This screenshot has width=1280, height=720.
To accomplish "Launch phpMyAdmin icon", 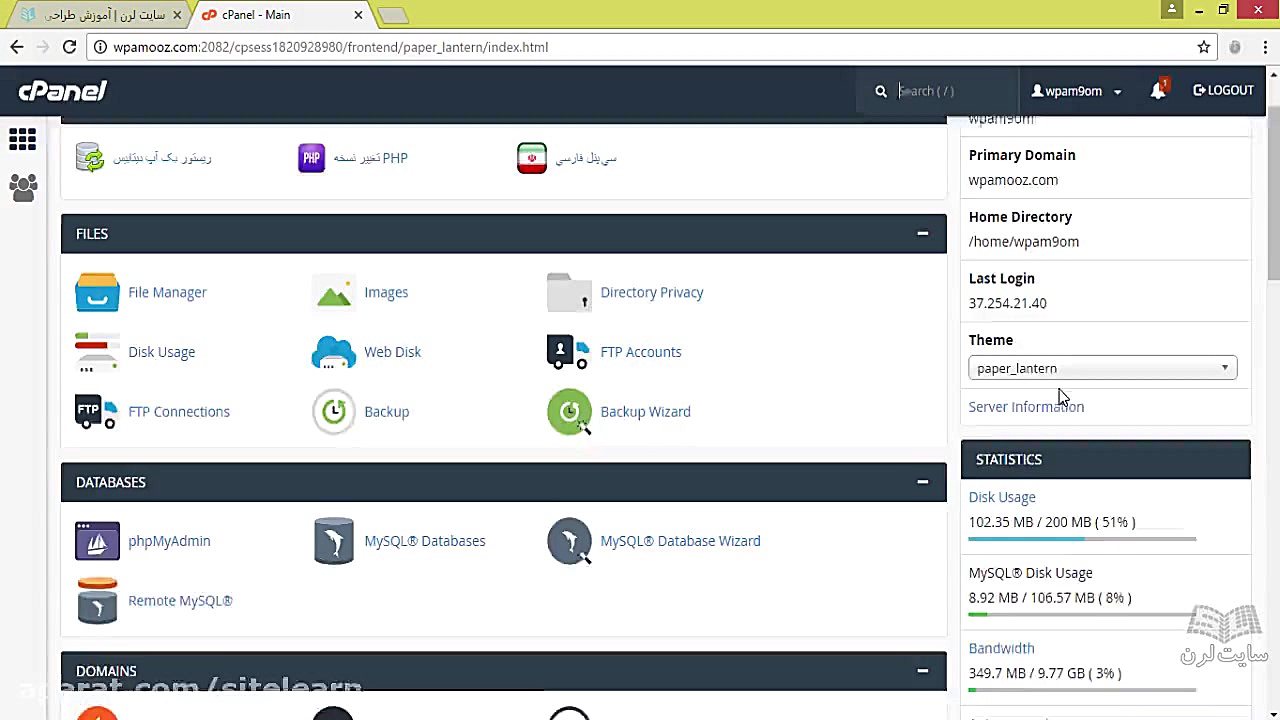I will [x=97, y=541].
